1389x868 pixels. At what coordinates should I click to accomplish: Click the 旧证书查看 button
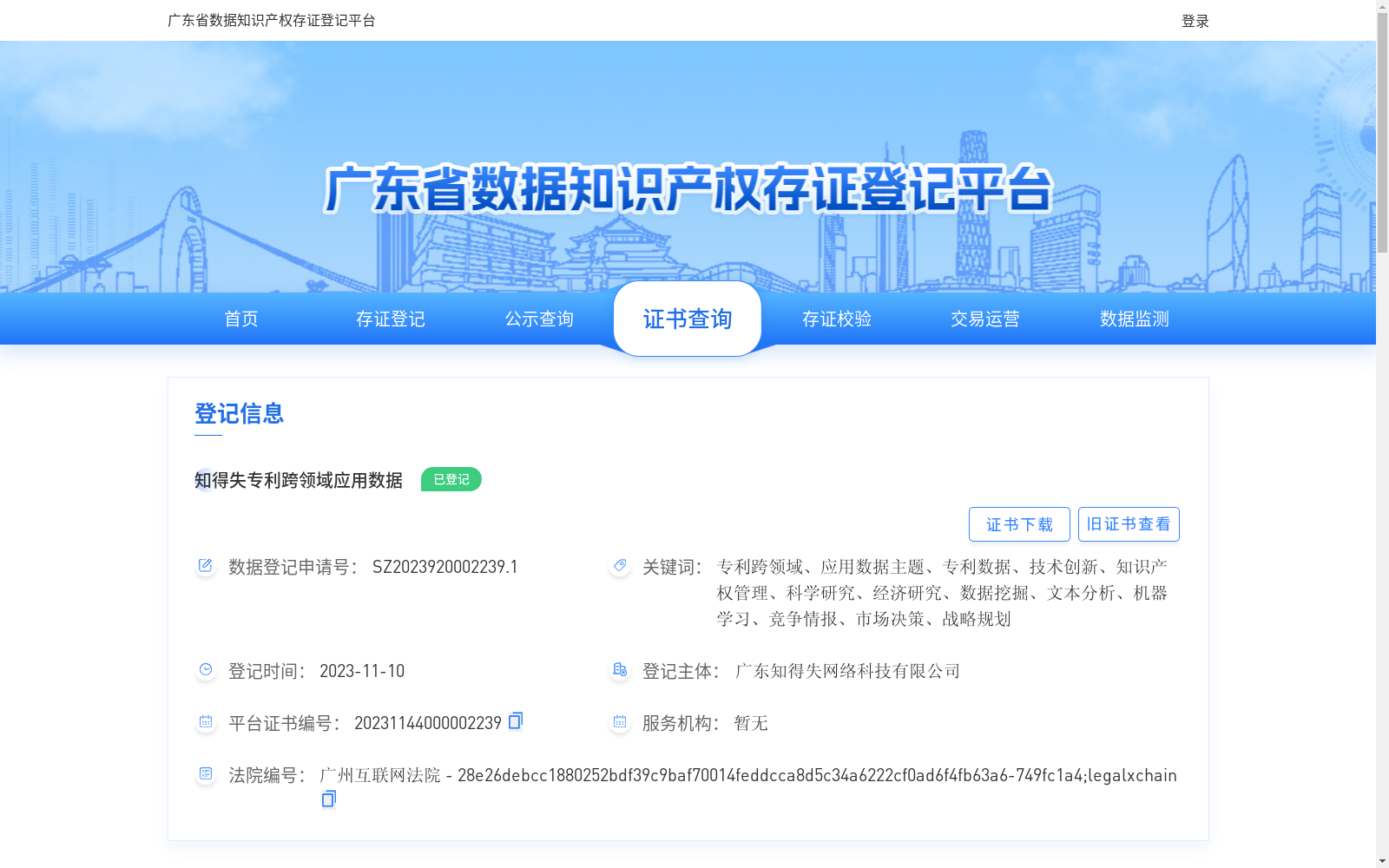coord(1129,524)
